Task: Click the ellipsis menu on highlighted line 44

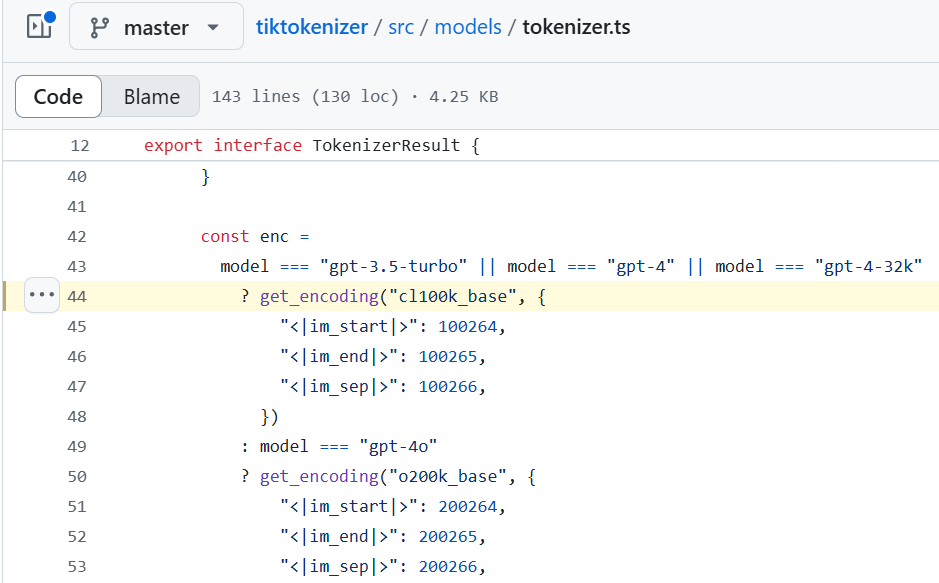Action: (x=41, y=294)
